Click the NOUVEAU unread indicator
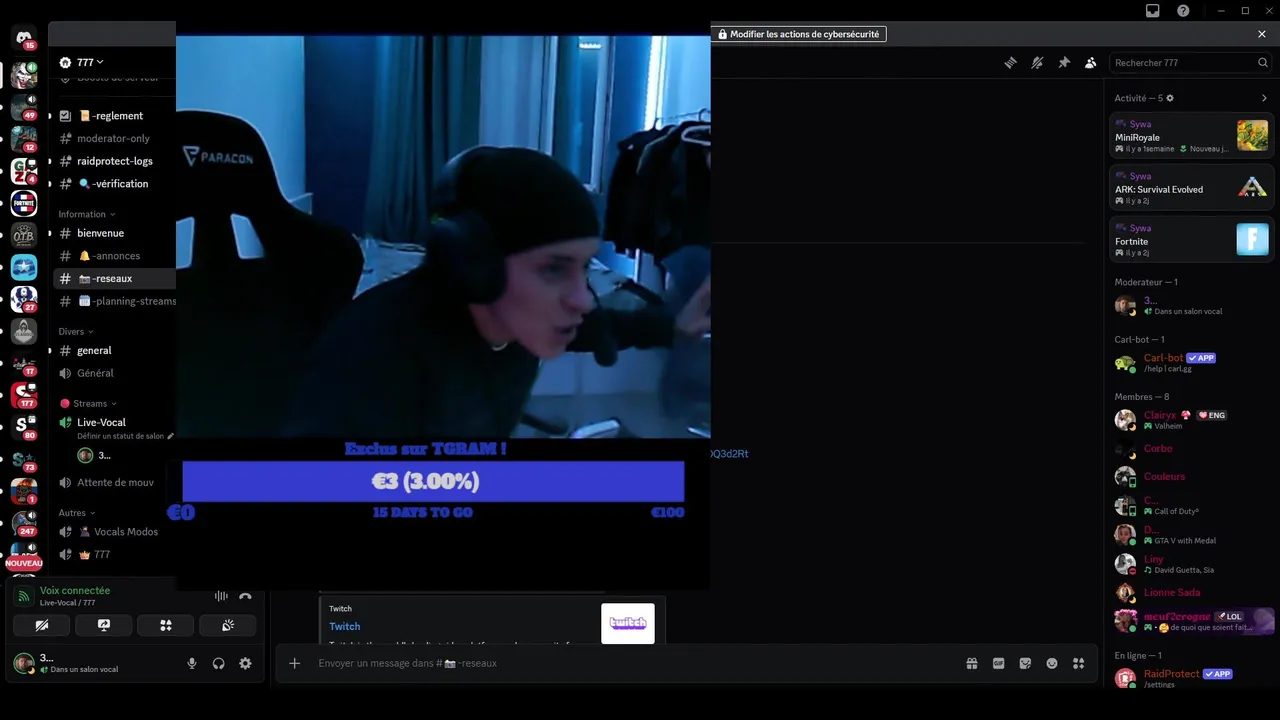This screenshot has width=1280, height=720. click(24, 564)
